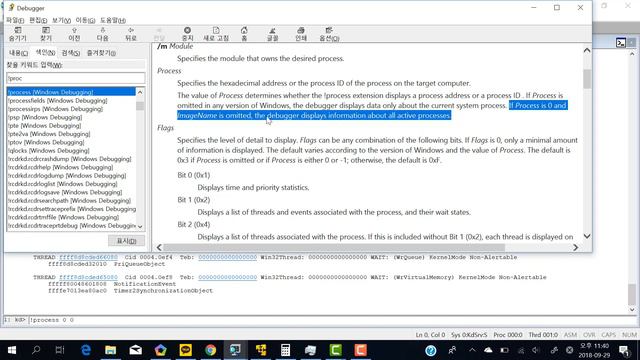Open the File (파일) menu
The image size is (640, 360).
pyautogui.click(x=15, y=20)
